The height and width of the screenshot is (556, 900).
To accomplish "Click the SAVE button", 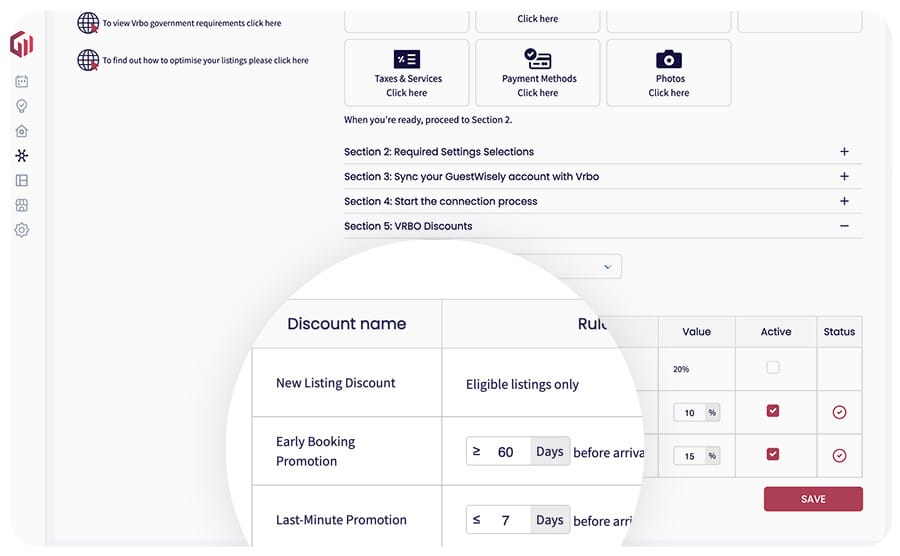I will pos(812,499).
